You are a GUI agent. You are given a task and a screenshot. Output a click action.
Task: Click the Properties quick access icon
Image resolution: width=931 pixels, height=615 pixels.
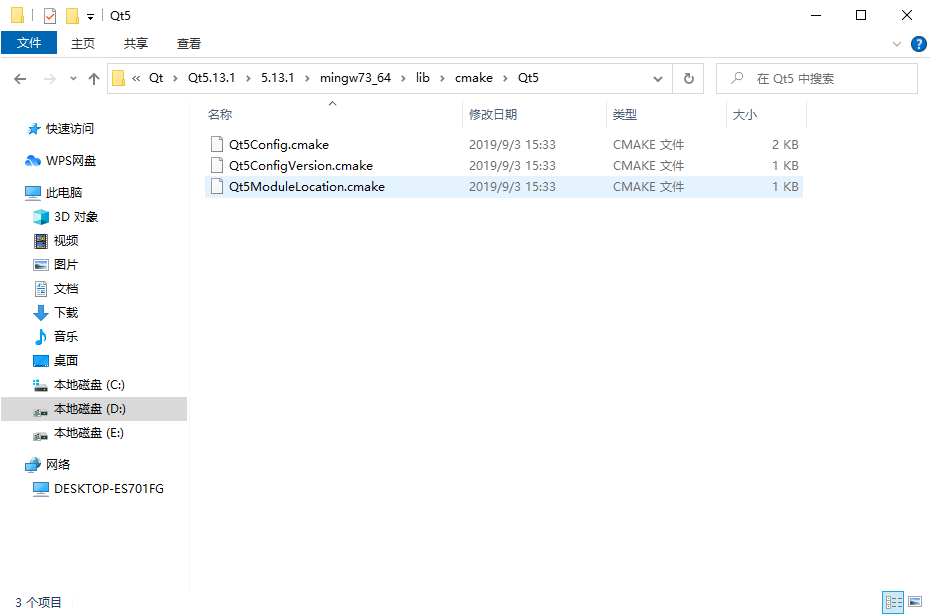(x=50, y=15)
